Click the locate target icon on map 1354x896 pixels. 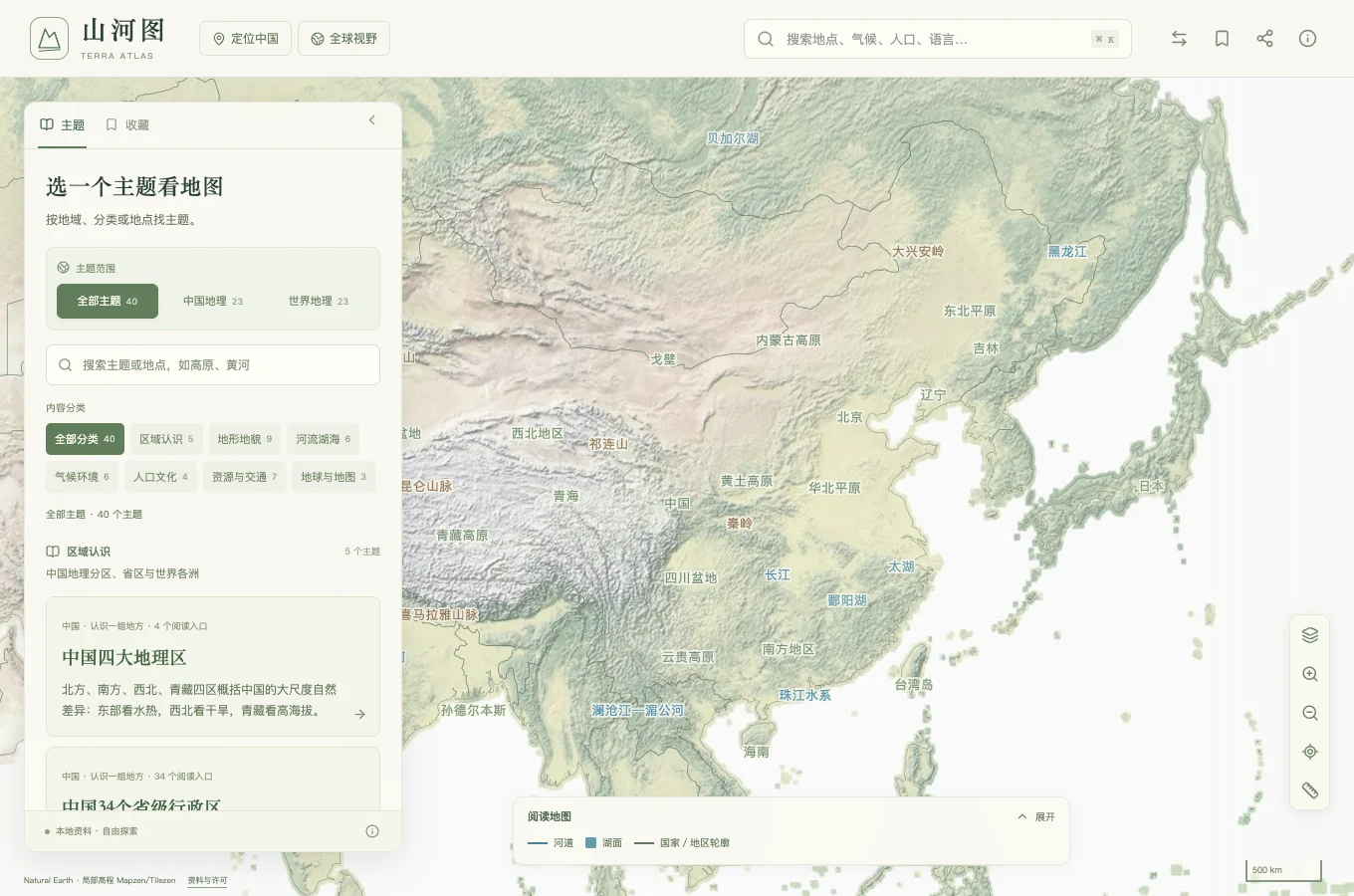(x=1310, y=752)
